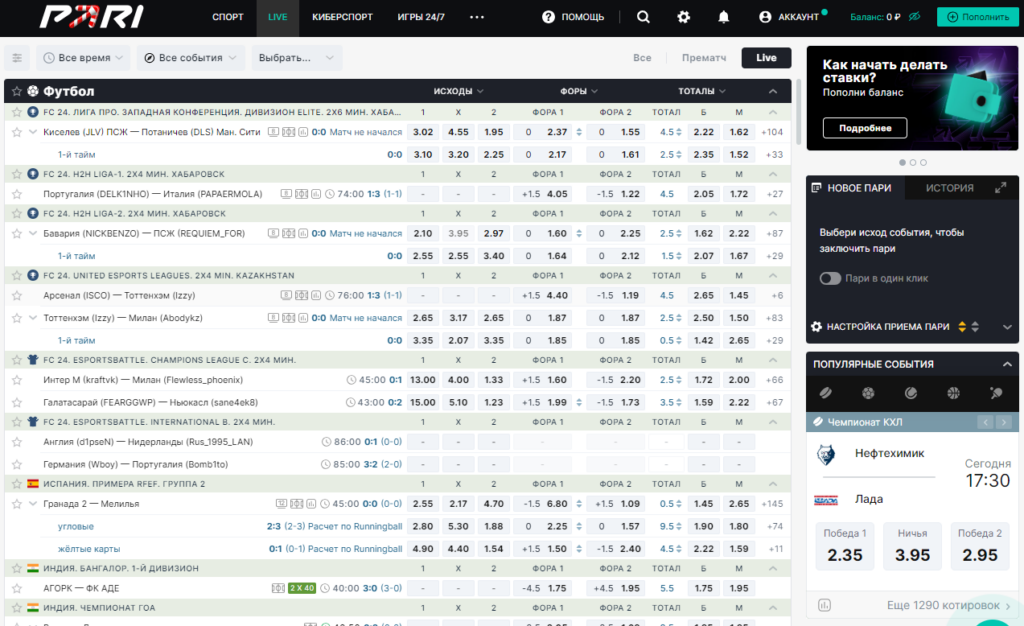The width and height of the screenshot is (1024, 626).
Task: Open the Выбрать... dropdown
Action: 296,58
